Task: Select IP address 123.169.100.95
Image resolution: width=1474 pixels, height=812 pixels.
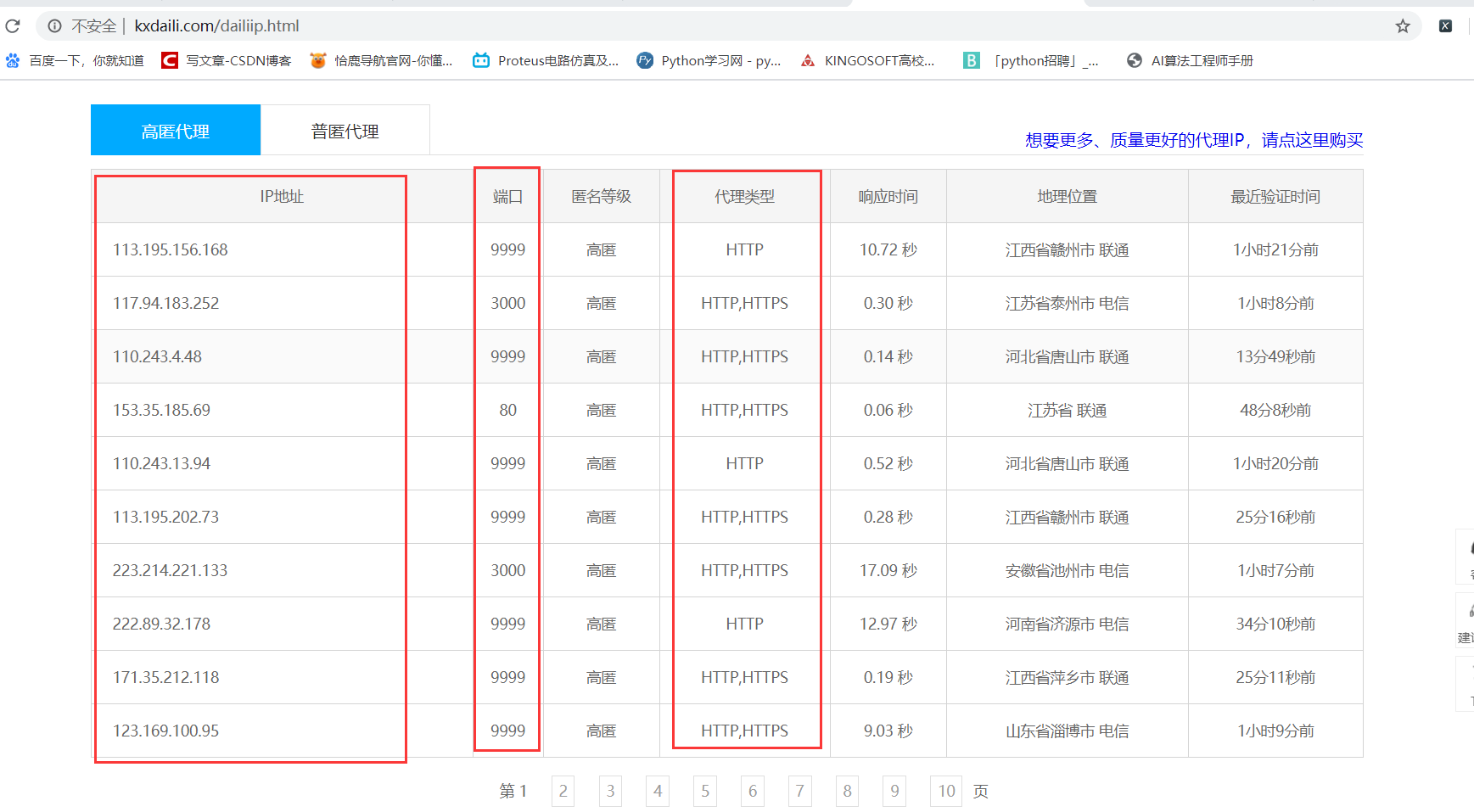Action: coord(166,731)
